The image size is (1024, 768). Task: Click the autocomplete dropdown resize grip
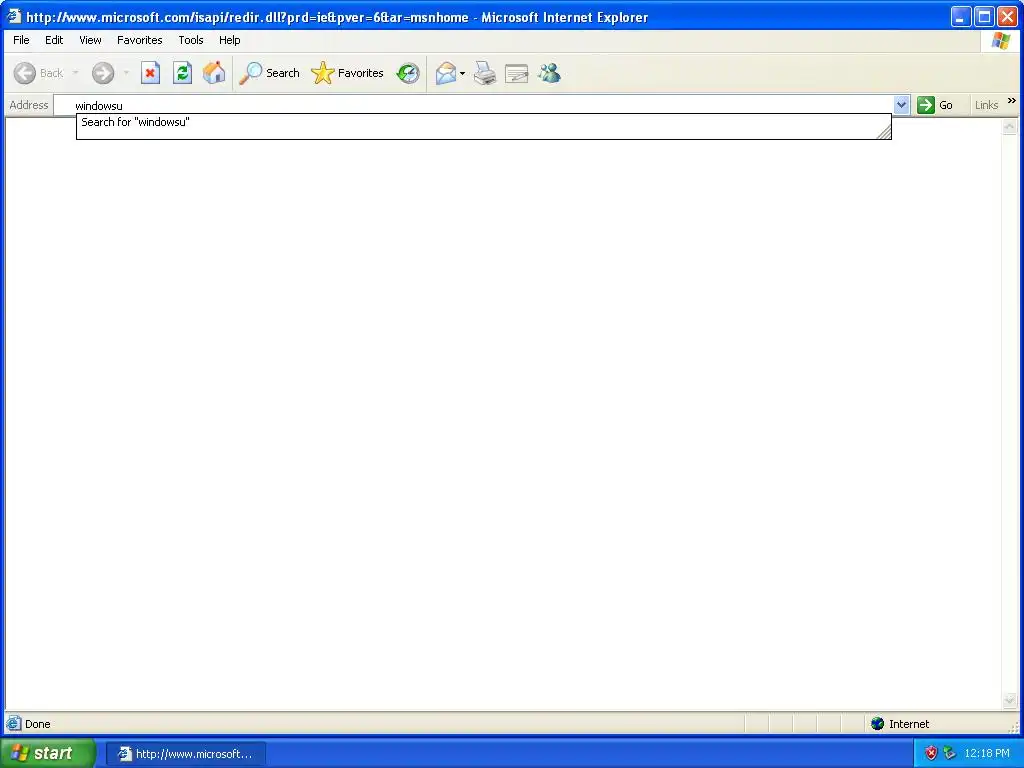pos(884,132)
